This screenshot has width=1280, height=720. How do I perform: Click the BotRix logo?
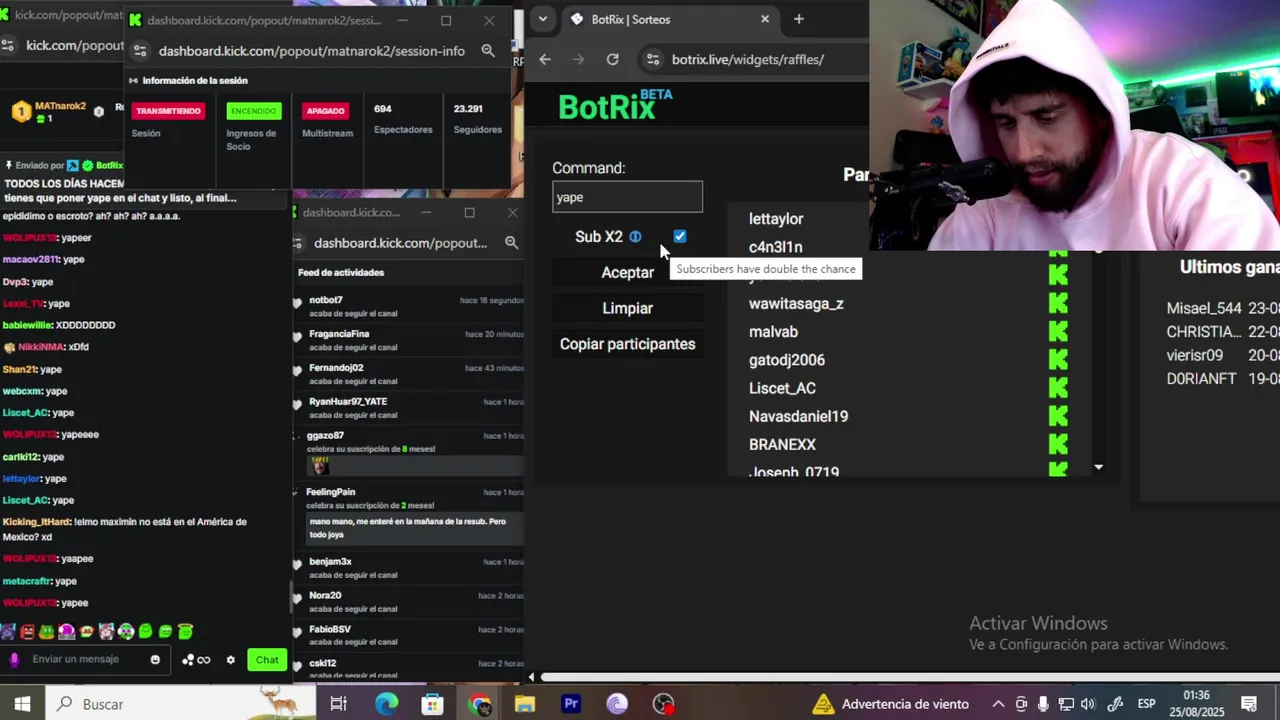click(615, 104)
